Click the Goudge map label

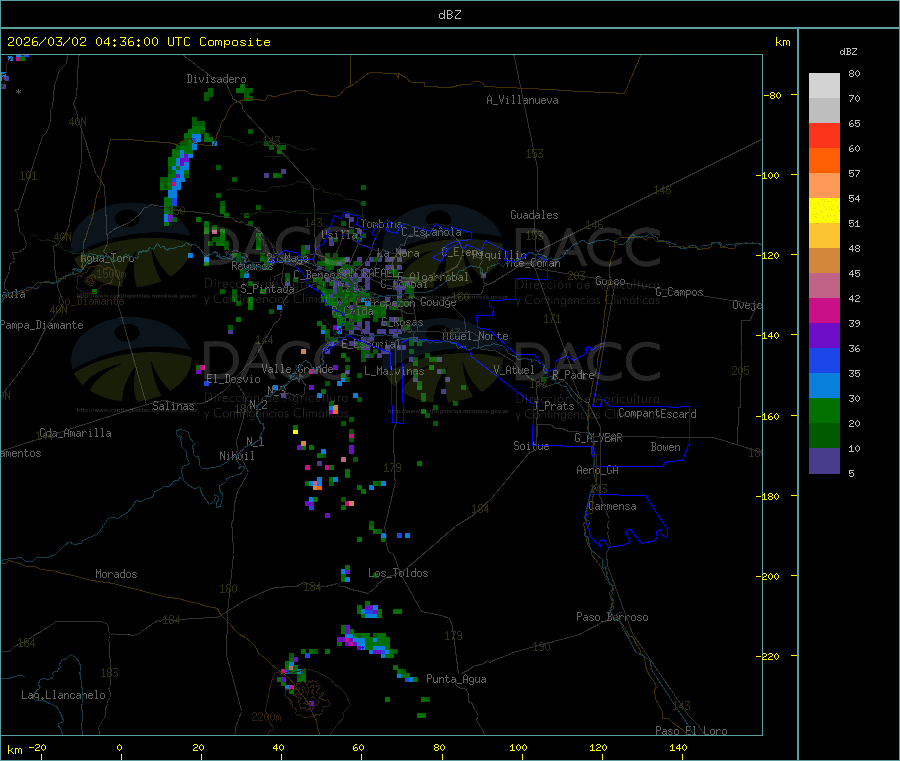pos(438,302)
